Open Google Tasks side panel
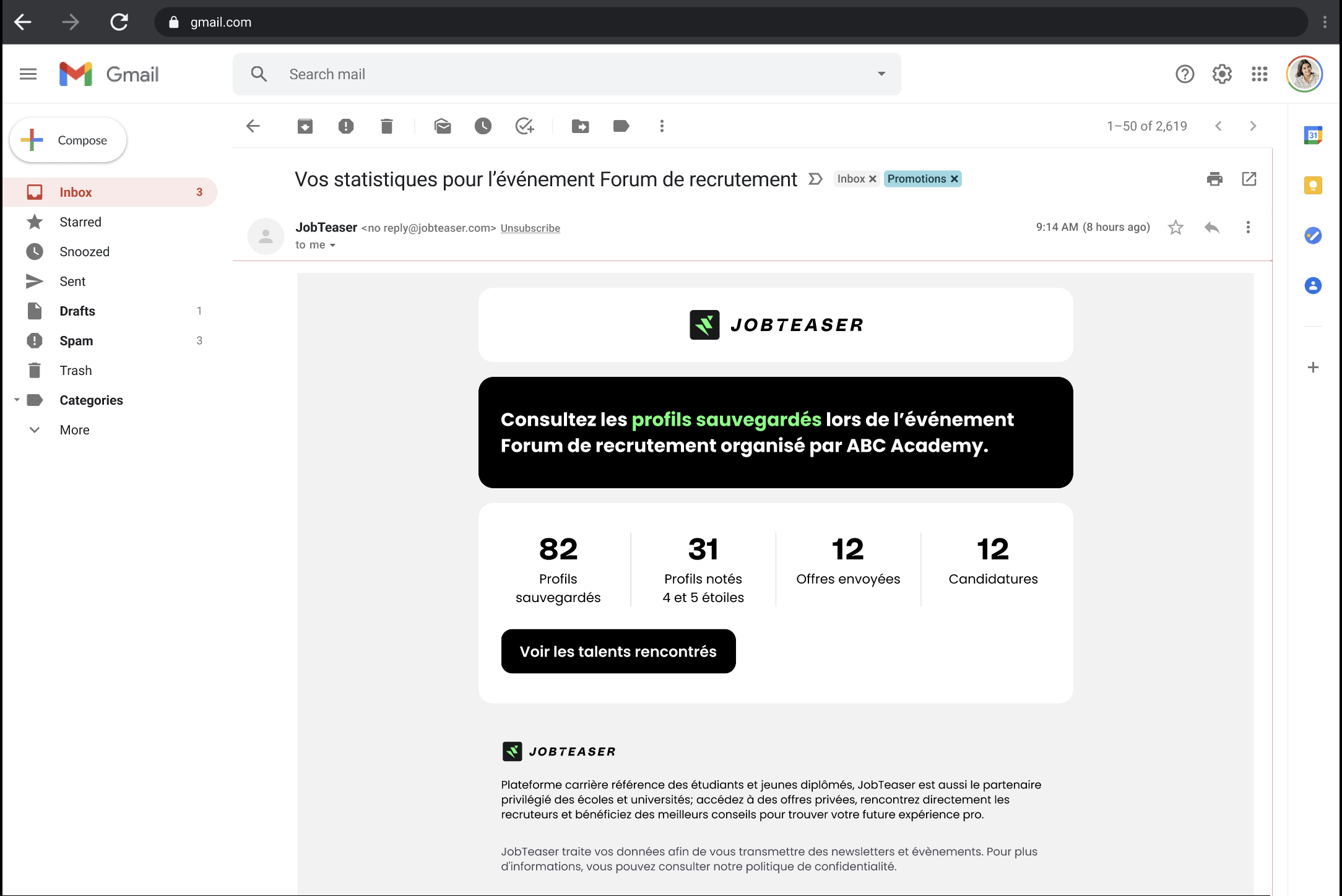Viewport: 1342px width, 896px height. (1313, 235)
